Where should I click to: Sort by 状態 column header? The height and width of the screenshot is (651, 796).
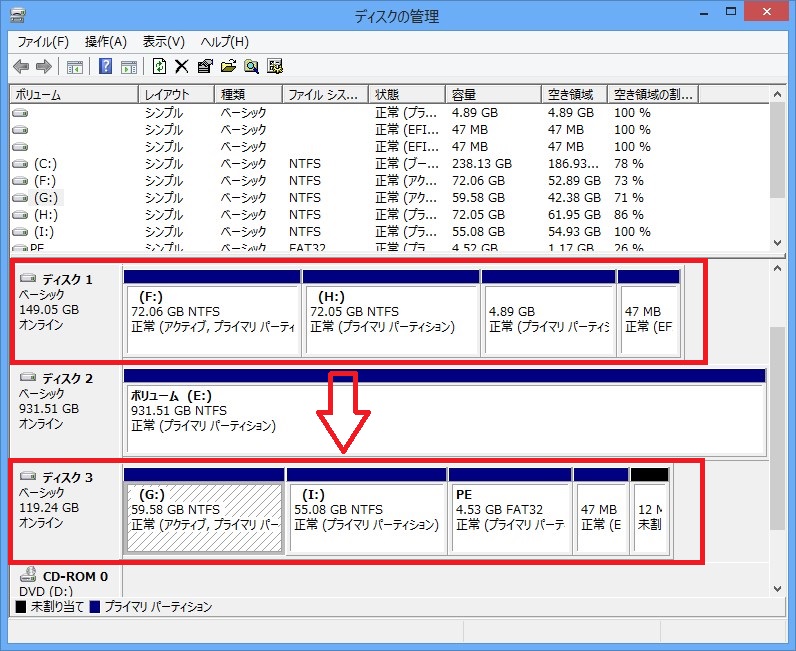click(407, 94)
